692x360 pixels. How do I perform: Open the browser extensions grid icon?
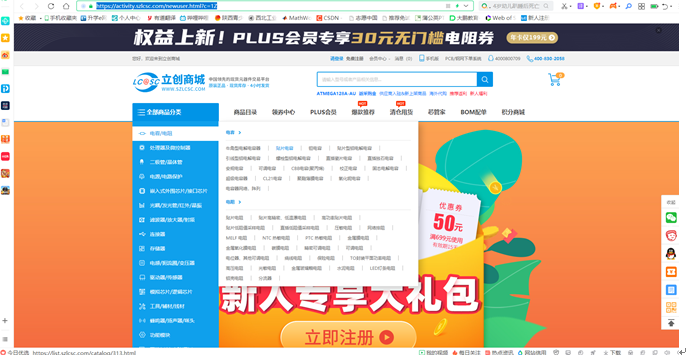tap(641, 6)
